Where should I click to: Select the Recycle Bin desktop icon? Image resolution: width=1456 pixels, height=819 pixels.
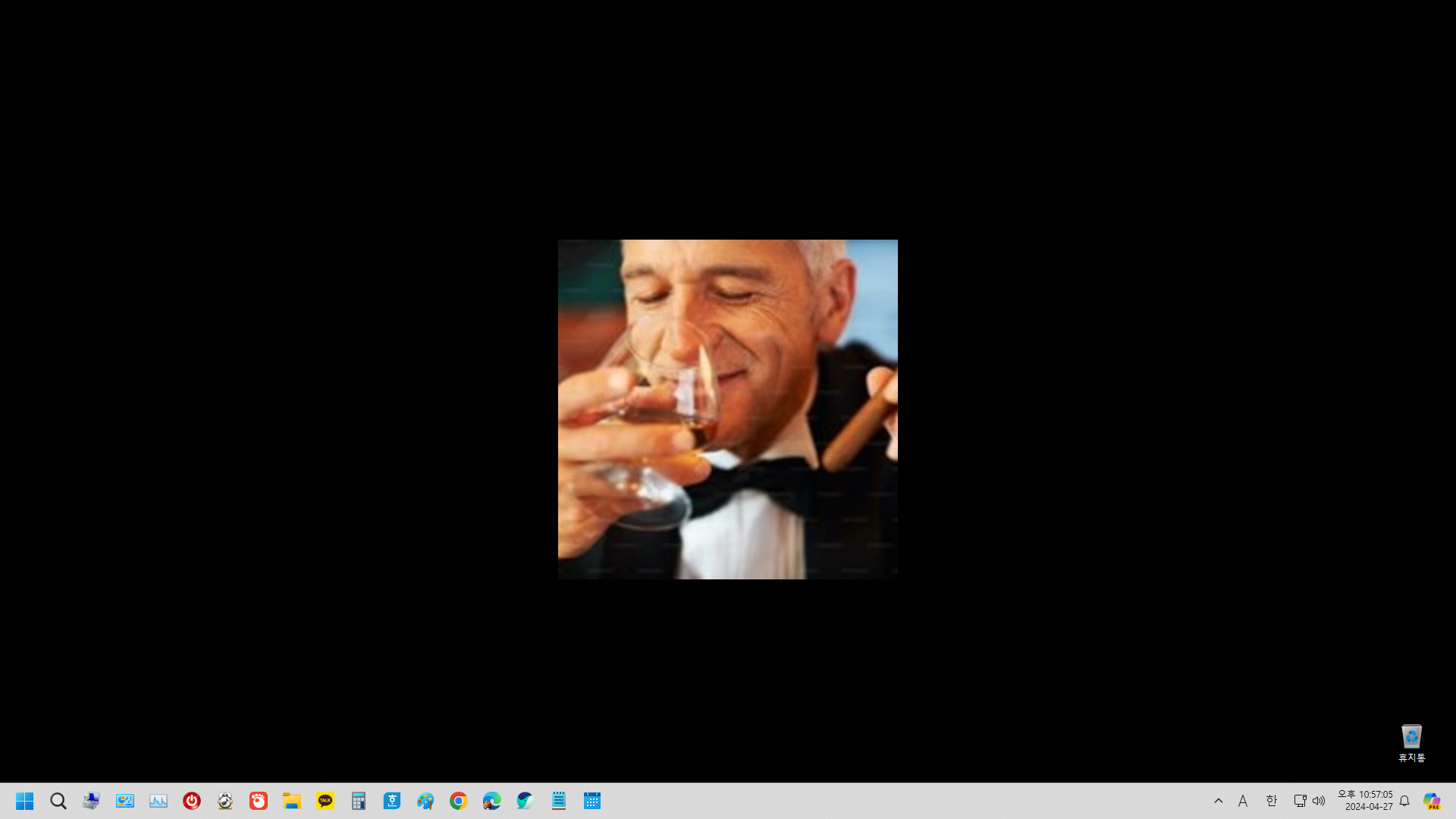click(x=1411, y=742)
